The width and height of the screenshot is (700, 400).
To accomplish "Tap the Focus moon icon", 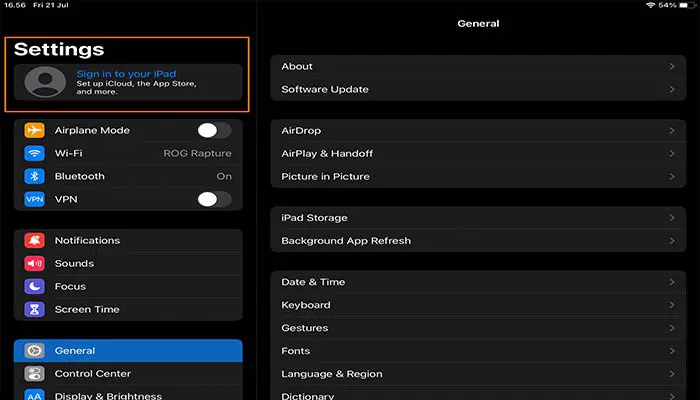I will point(36,287).
